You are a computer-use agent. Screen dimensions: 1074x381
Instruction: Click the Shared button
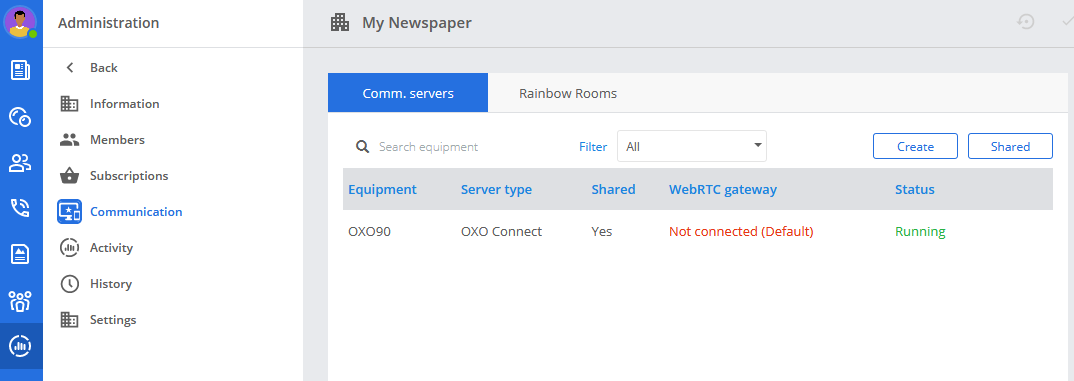pyautogui.click(x=1010, y=146)
